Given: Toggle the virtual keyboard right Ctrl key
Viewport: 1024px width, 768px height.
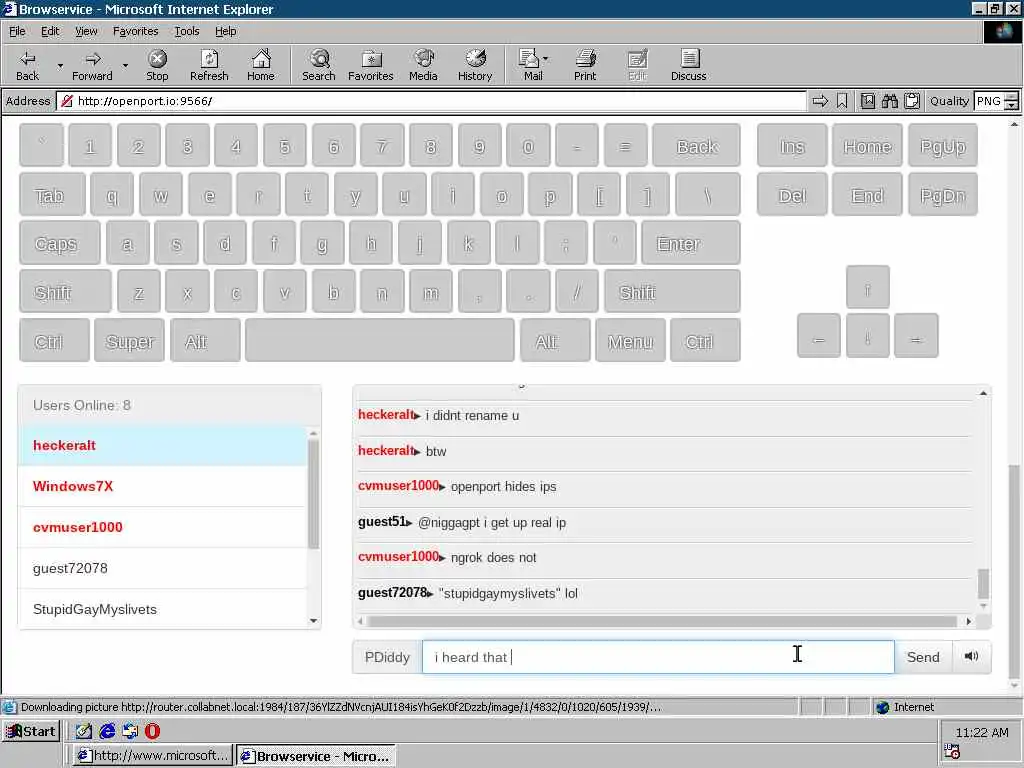Looking at the screenshot, I should [705, 340].
